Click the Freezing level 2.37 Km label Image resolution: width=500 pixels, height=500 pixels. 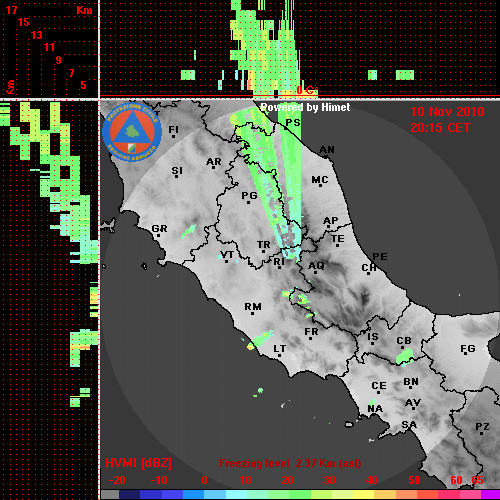pos(290,463)
